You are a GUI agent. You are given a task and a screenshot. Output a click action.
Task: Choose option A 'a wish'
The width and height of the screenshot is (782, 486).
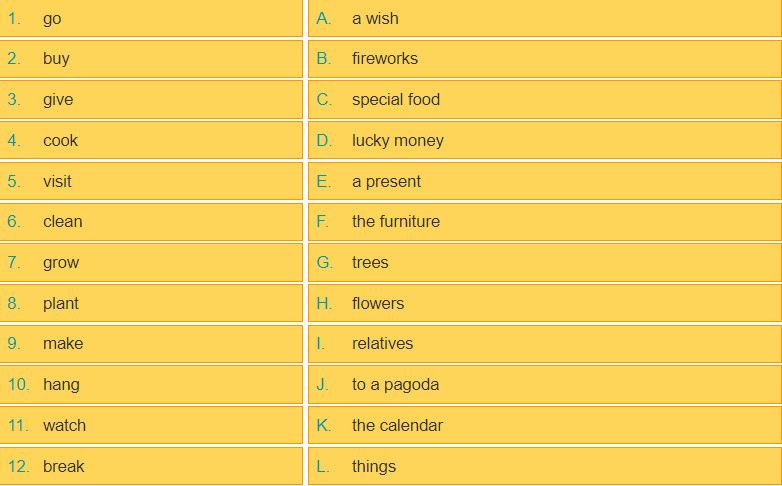pyautogui.click(x=545, y=18)
